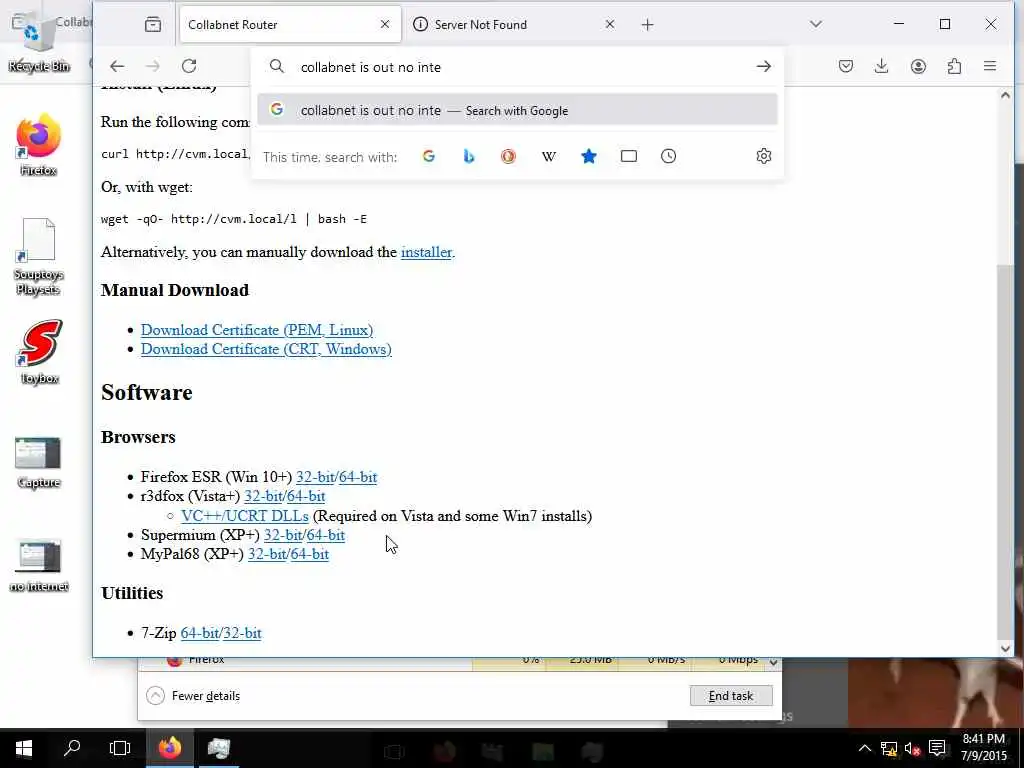1024x768 pixels.
Task: Download Firefox ESR 64-bit
Action: [358, 477]
